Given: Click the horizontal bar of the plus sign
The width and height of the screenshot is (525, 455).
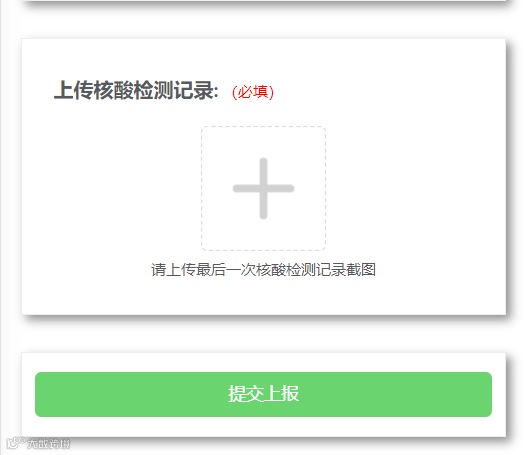Looking at the screenshot, I should 264,188.
